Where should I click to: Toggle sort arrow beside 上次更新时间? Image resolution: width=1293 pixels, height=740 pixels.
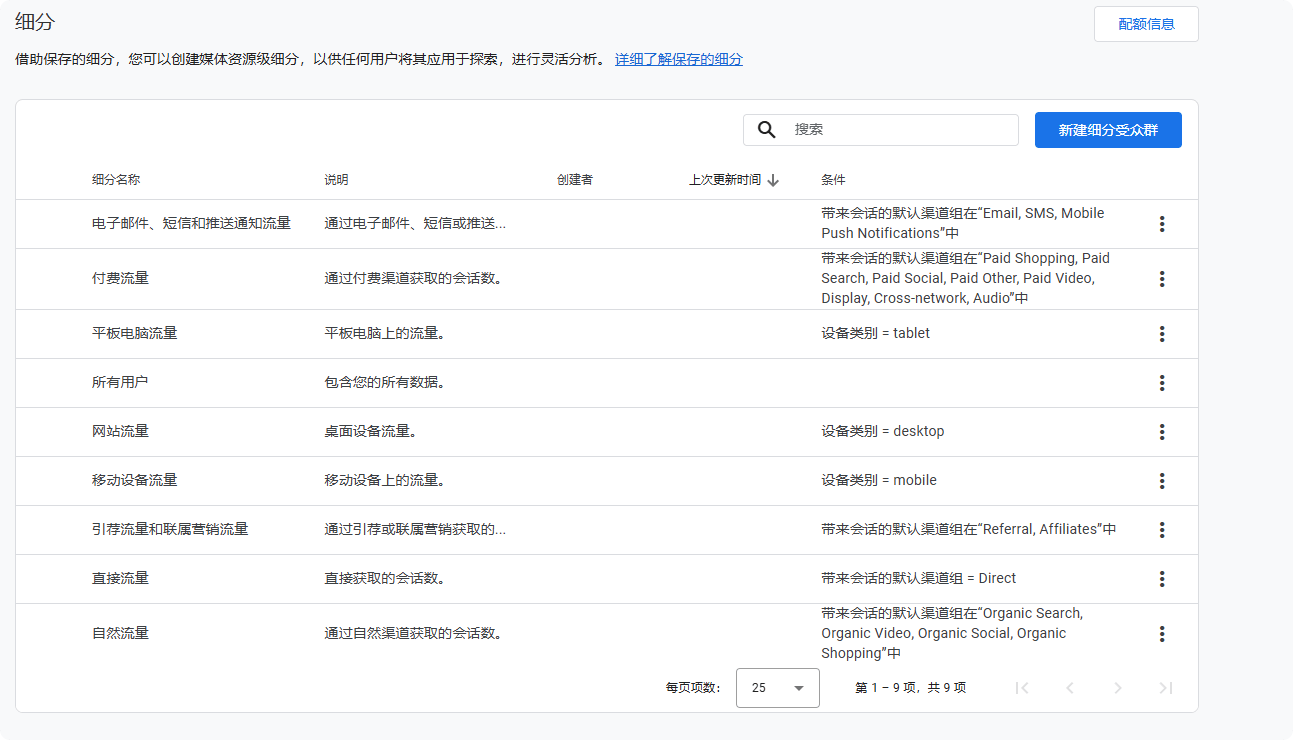coord(773,180)
